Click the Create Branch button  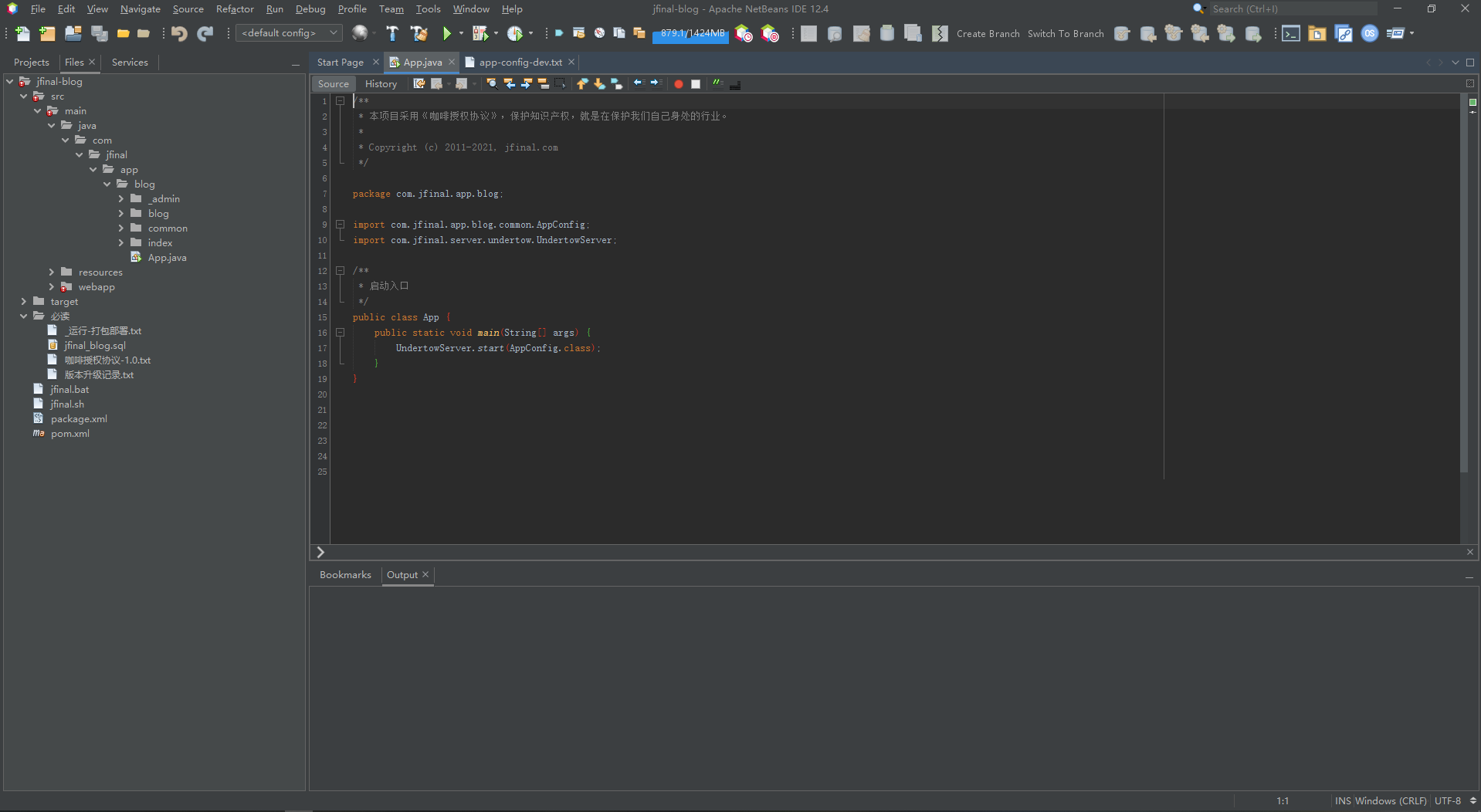click(x=988, y=34)
